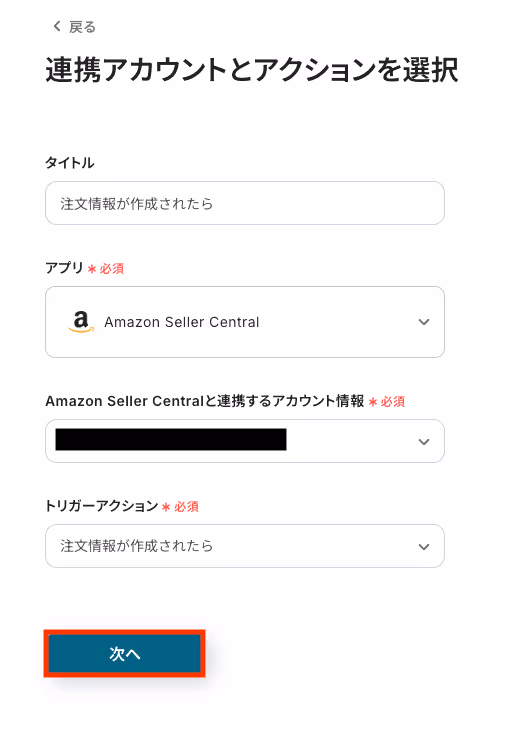
Task: Open the linked account dropdown with redacted value
Action: click(x=245, y=441)
